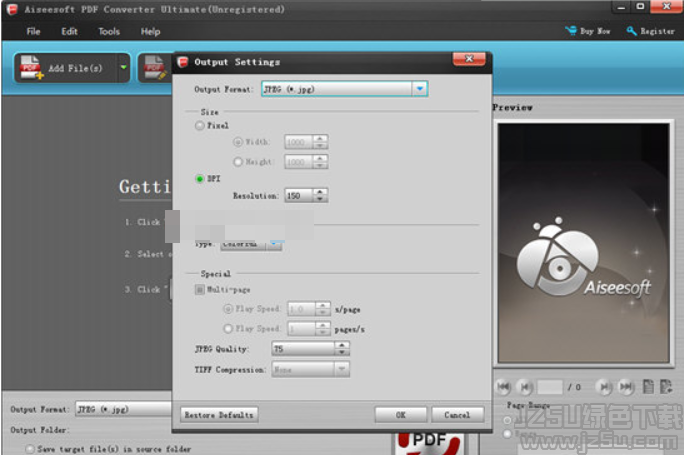Adjust the Resolution stepper arrows
The width and height of the screenshot is (684, 455).
(x=320, y=195)
